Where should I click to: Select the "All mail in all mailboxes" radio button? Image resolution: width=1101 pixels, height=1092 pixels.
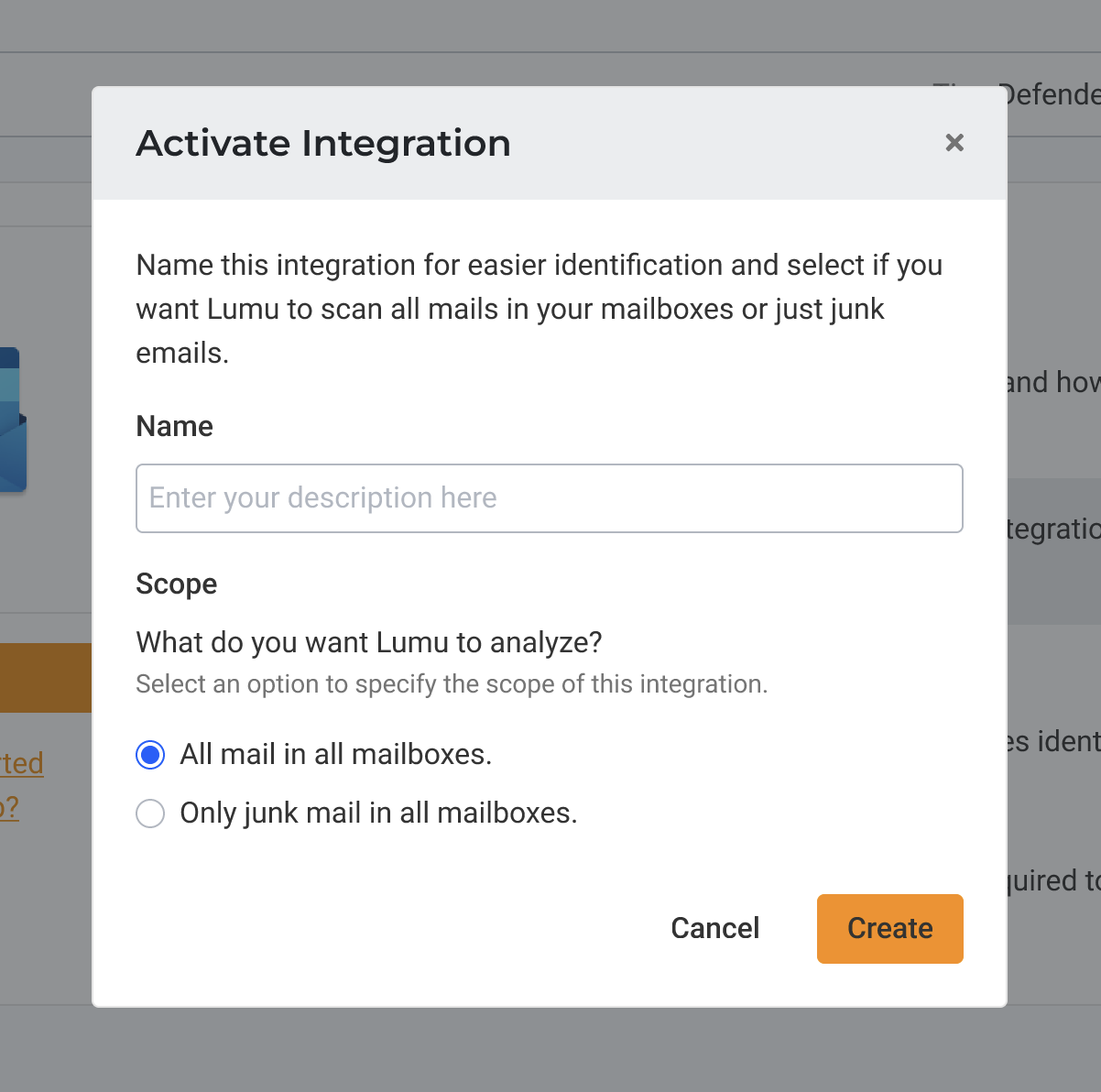pyautogui.click(x=150, y=755)
